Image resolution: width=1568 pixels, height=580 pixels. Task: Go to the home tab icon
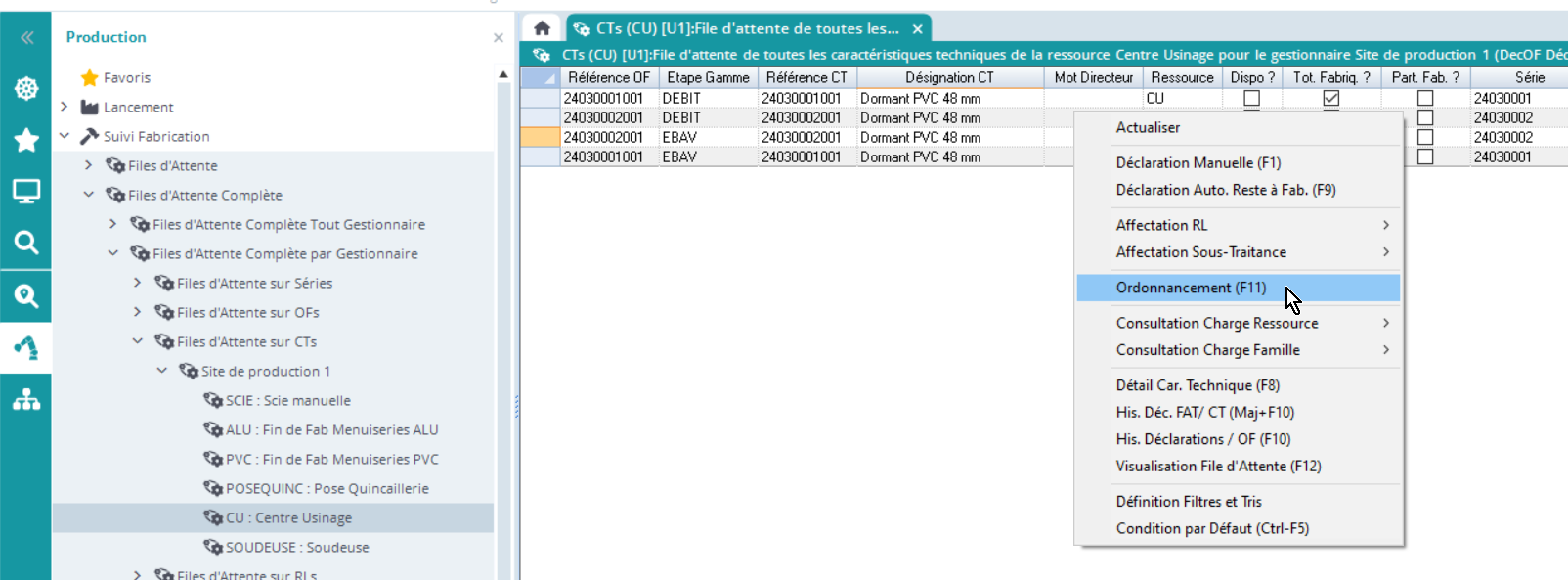542,28
